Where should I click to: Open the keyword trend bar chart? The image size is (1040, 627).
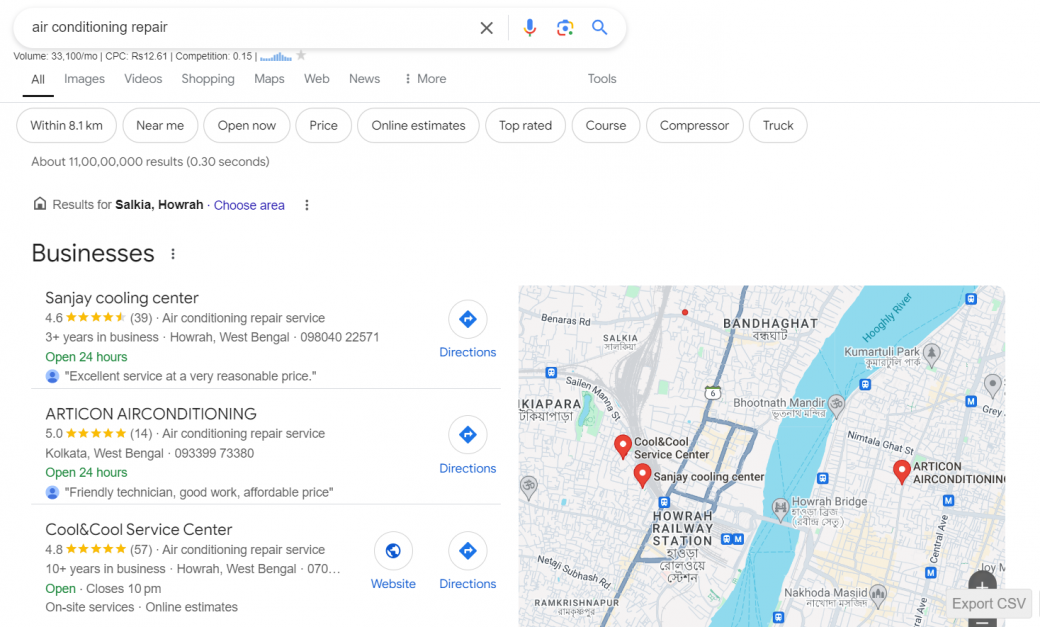[276, 56]
